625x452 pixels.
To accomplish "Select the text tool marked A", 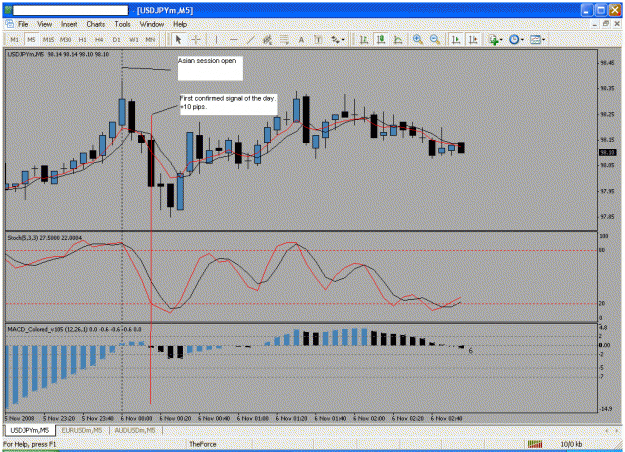I will click(301, 39).
